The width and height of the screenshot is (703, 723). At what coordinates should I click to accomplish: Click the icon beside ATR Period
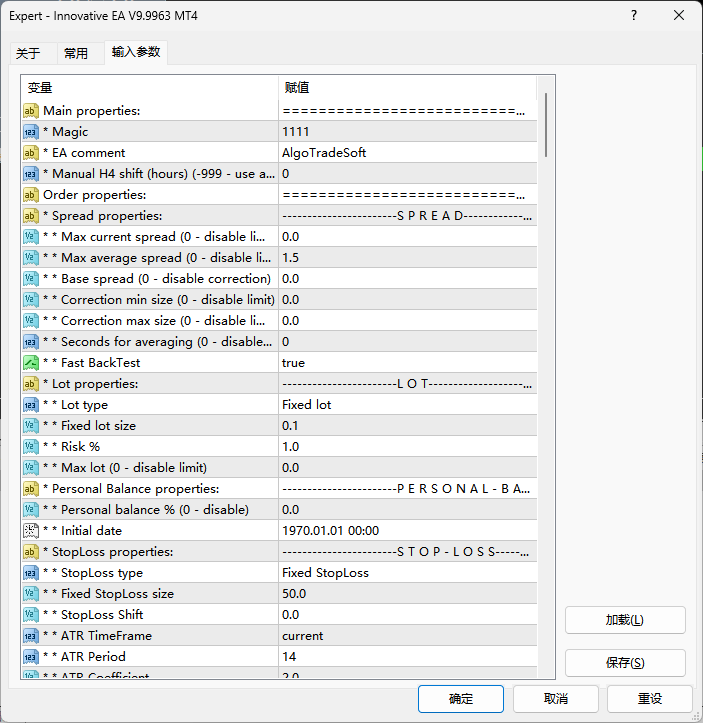pos(31,657)
